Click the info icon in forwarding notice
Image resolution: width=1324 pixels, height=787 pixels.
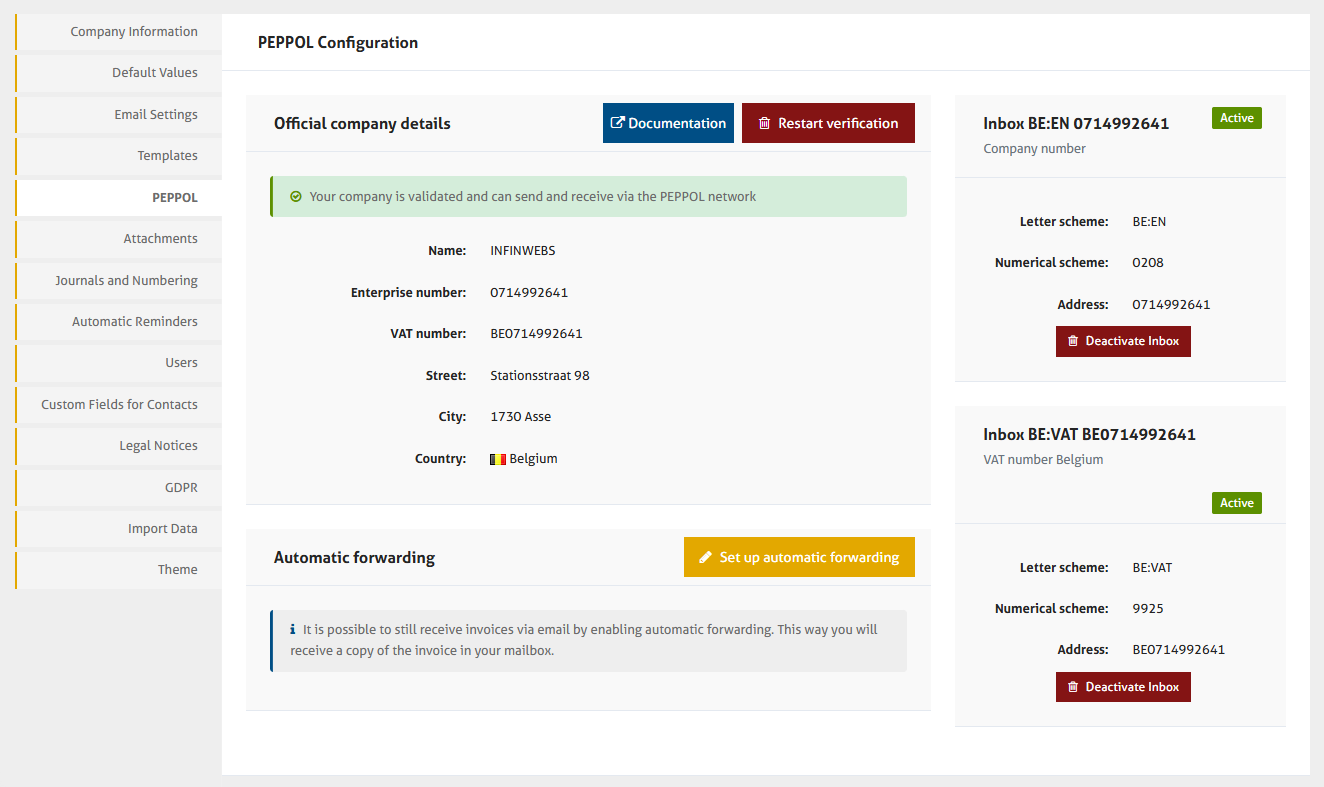click(x=293, y=630)
